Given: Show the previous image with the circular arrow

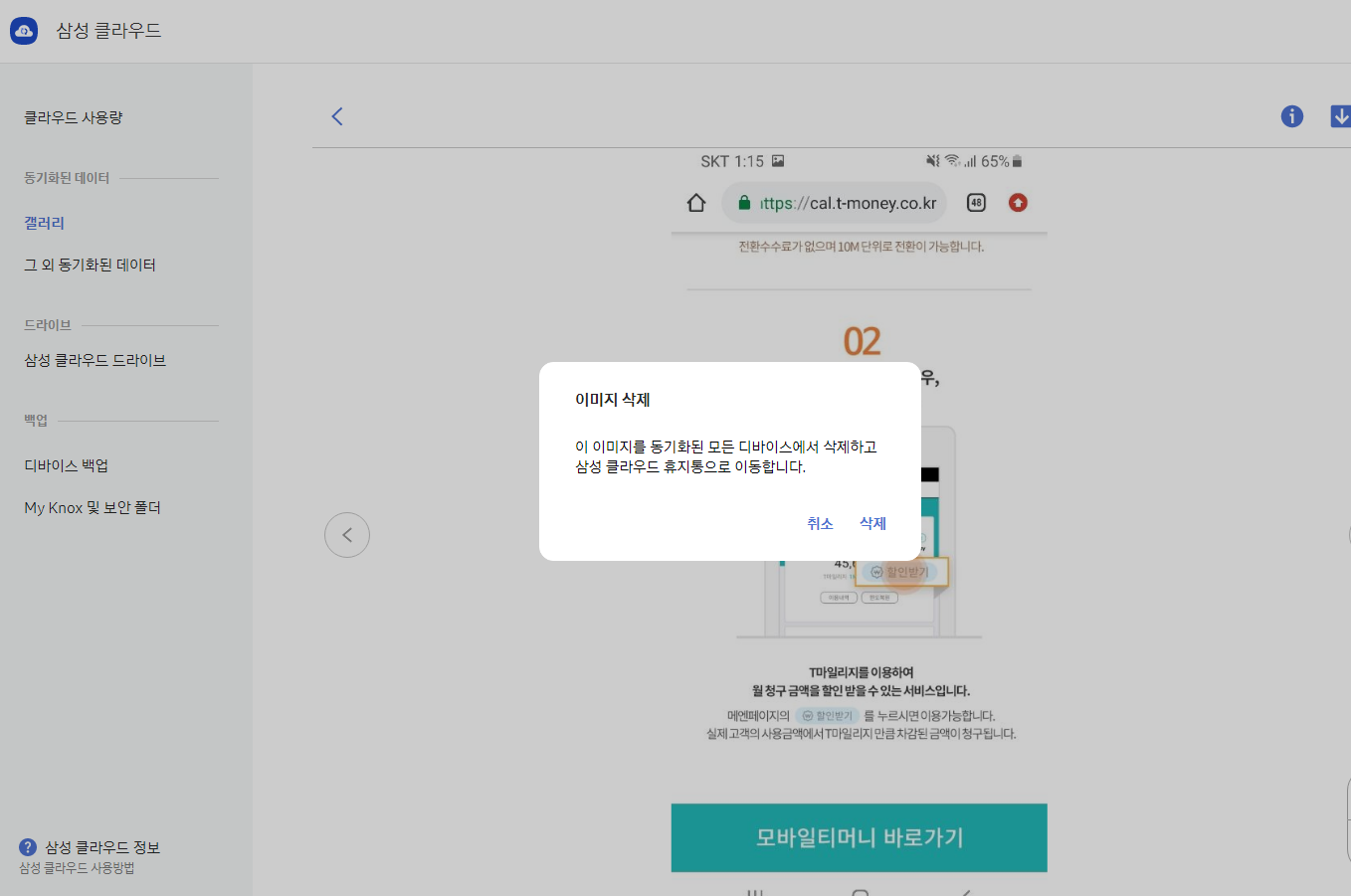Looking at the screenshot, I should 347,535.
